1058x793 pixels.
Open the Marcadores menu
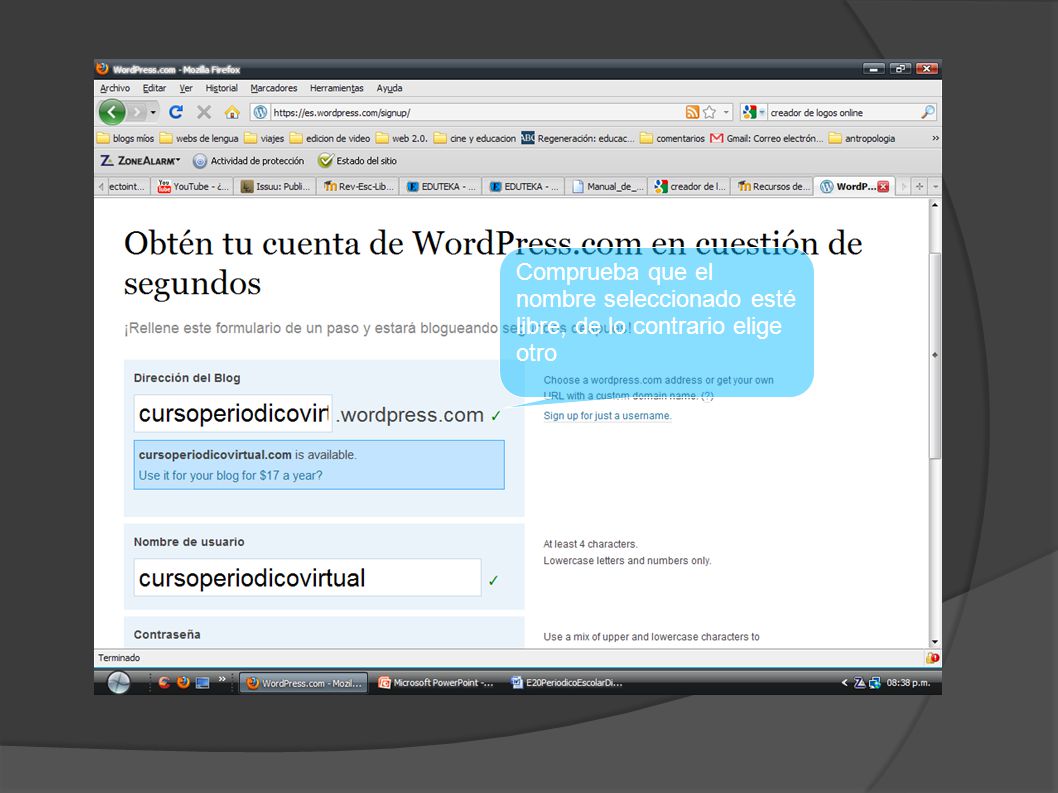(x=273, y=88)
